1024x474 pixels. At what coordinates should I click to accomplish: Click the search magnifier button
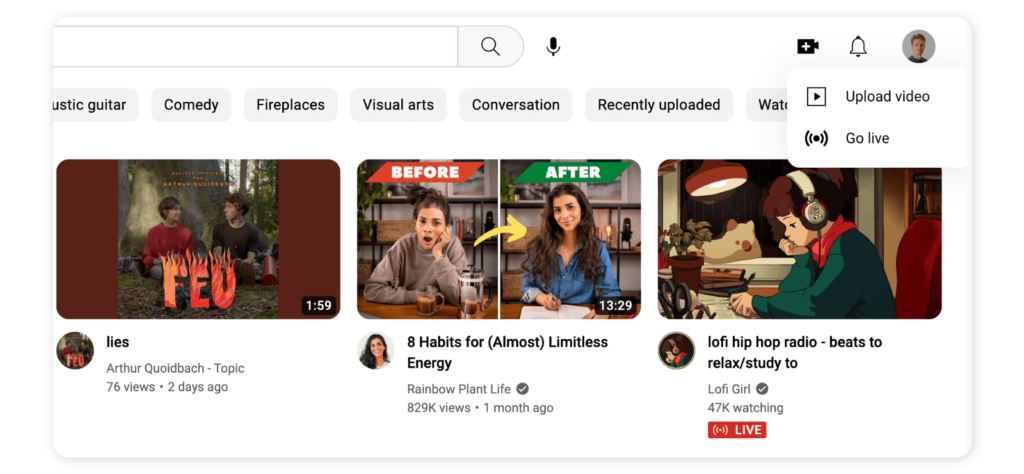(490, 46)
